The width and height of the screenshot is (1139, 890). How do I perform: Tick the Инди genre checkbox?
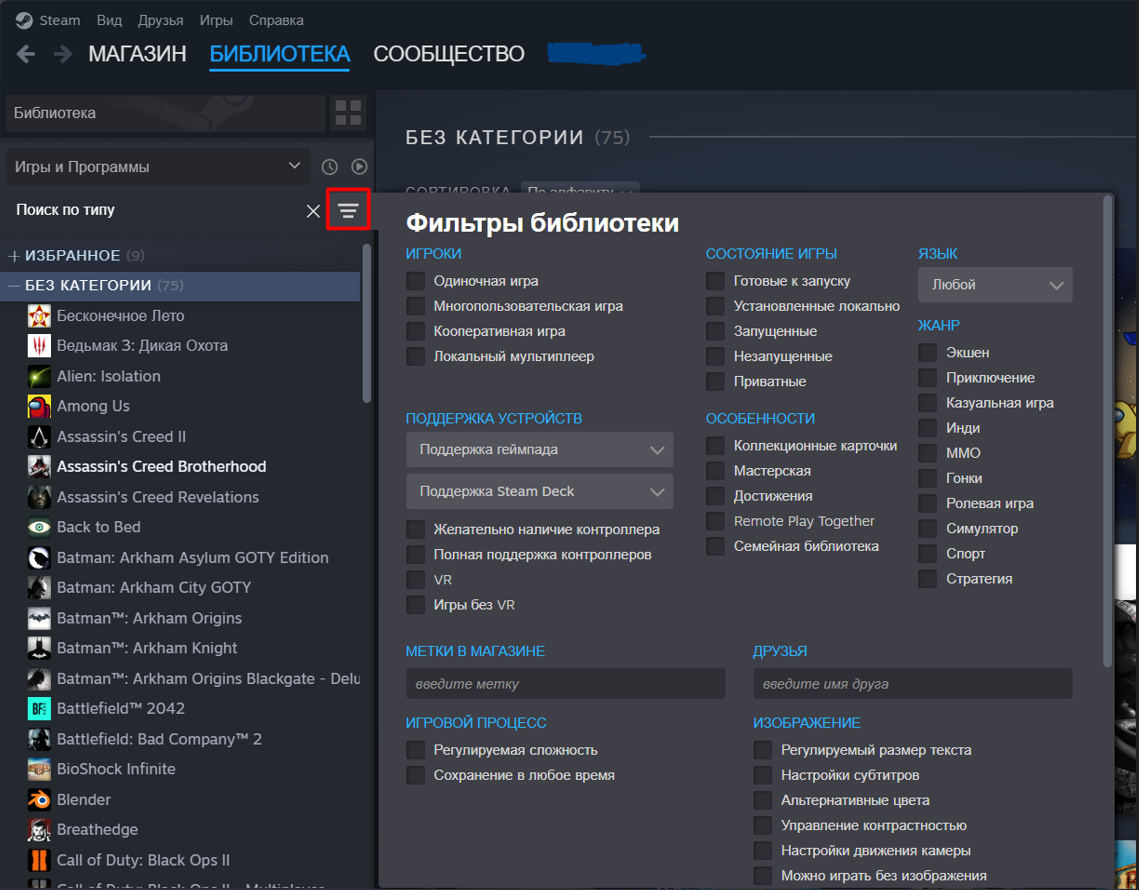pyautogui.click(x=928, y=428)
